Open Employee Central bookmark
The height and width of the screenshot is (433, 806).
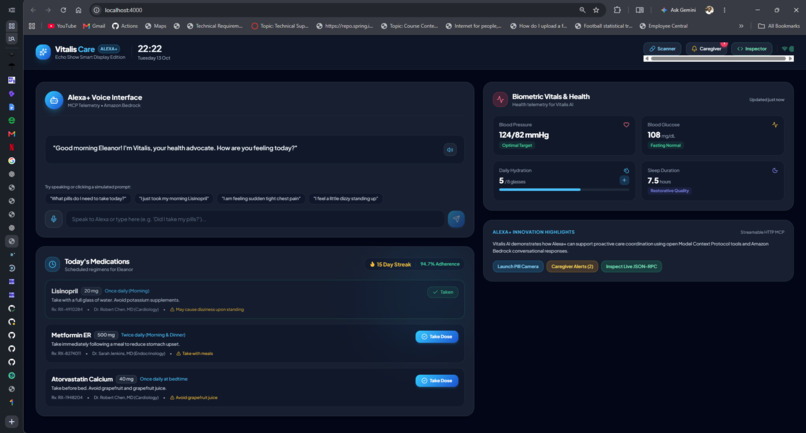point(664,26)
